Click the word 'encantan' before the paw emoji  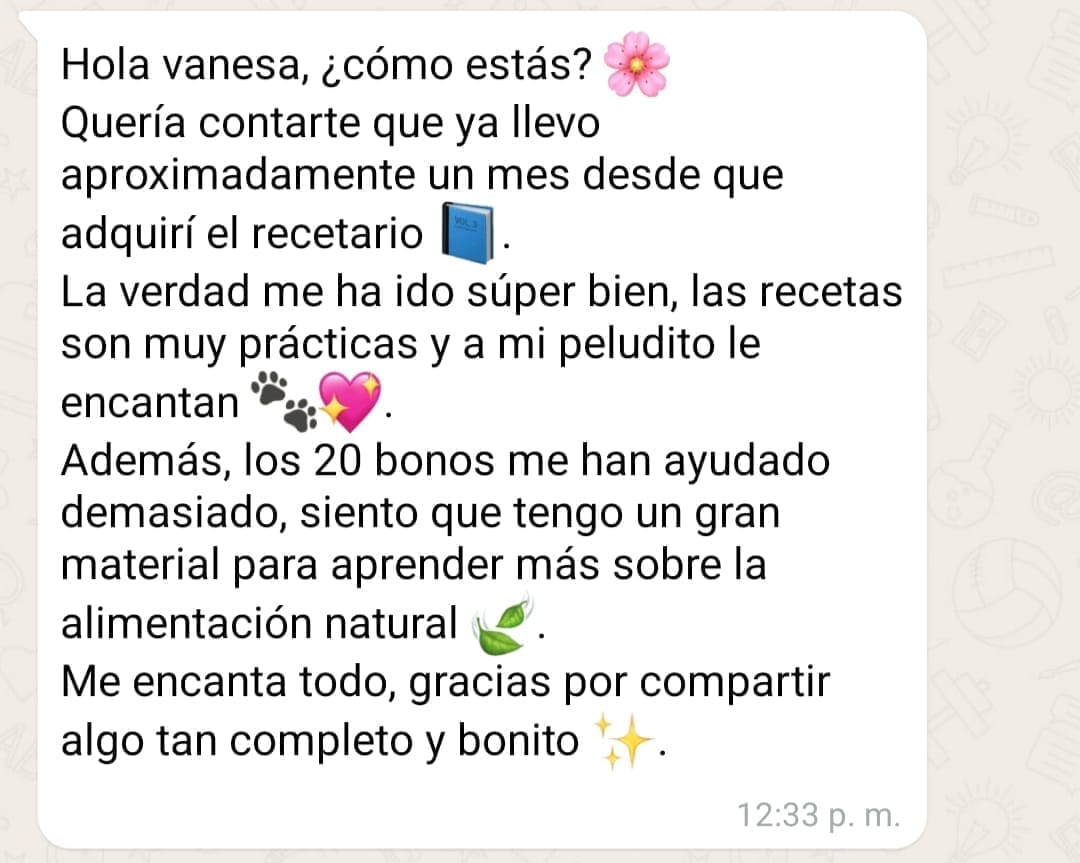pos(149,403)
